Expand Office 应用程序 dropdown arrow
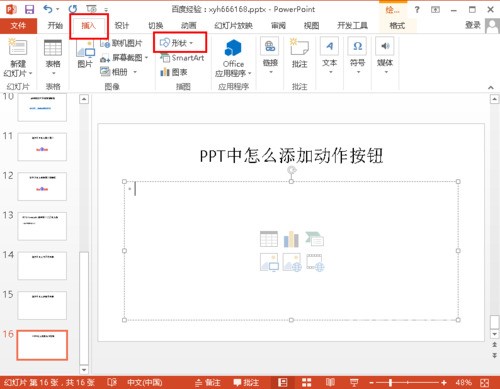 coord(249,73)
